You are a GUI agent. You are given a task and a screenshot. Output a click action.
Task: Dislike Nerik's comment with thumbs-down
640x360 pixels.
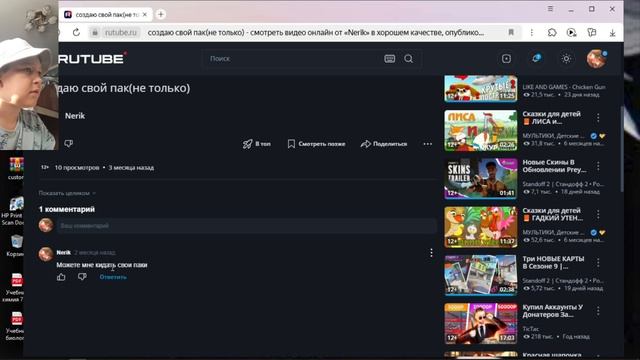[x=82, y=277]
